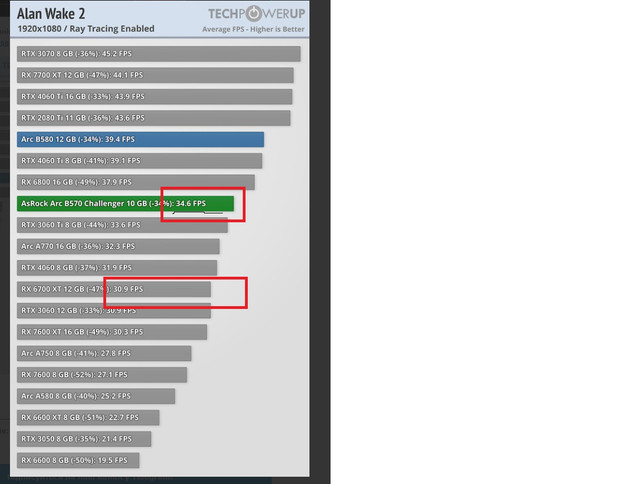Select the RX 6600 XT 8 GB bar
This screenshot has width=640, height=484.
coord(88,418)
